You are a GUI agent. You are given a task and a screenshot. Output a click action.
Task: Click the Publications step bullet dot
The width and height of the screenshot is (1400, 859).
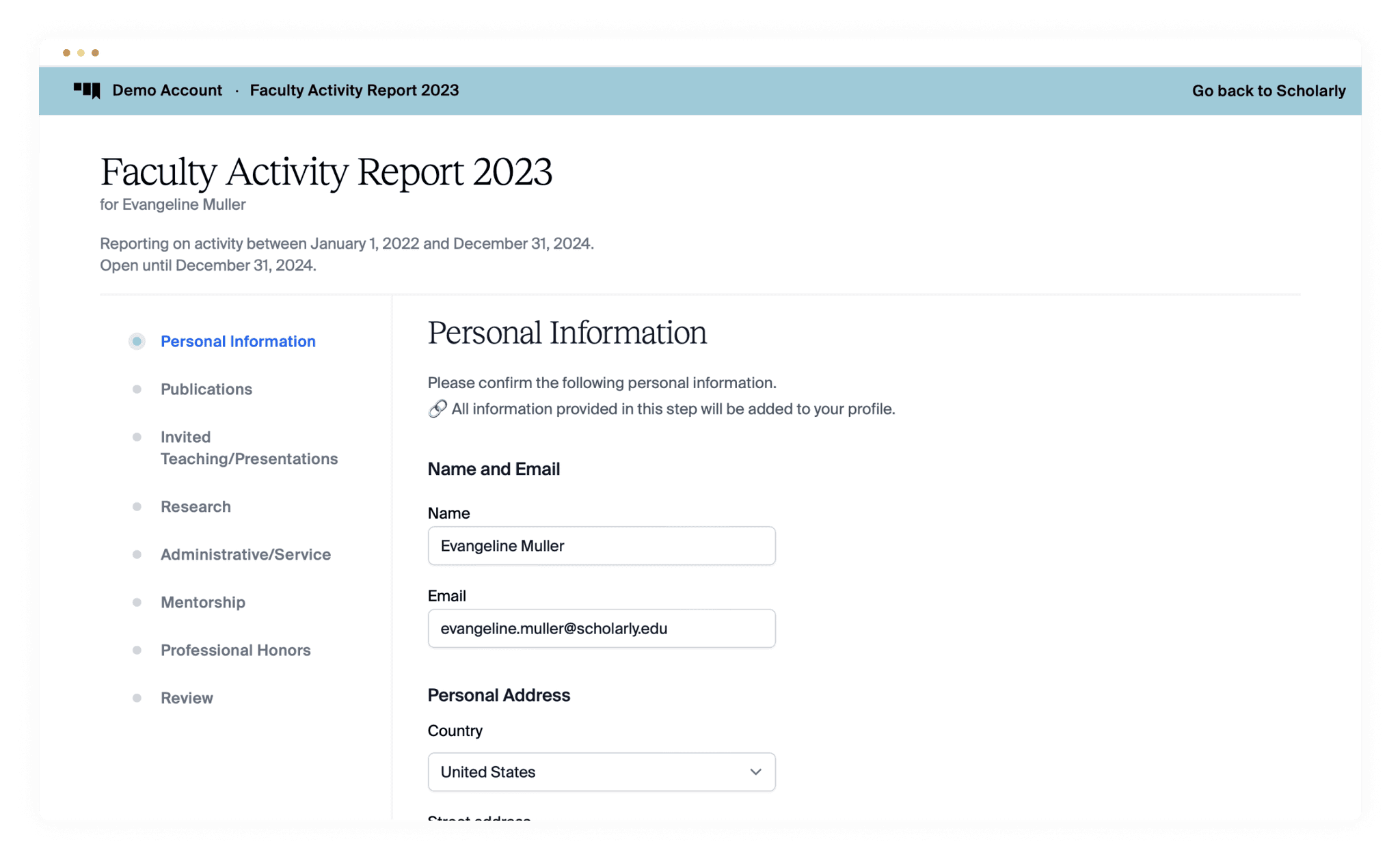(x=137, y=389)
